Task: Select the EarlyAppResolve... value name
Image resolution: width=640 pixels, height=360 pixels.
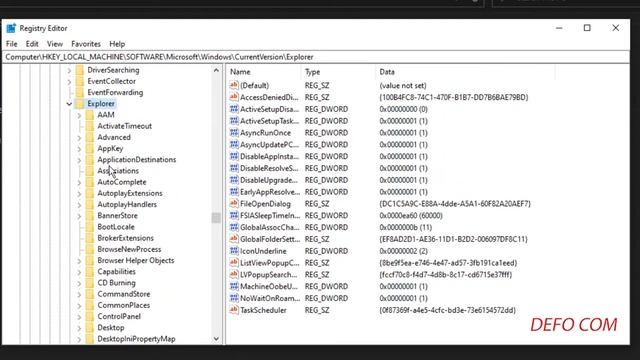Action: coord(270,192)
